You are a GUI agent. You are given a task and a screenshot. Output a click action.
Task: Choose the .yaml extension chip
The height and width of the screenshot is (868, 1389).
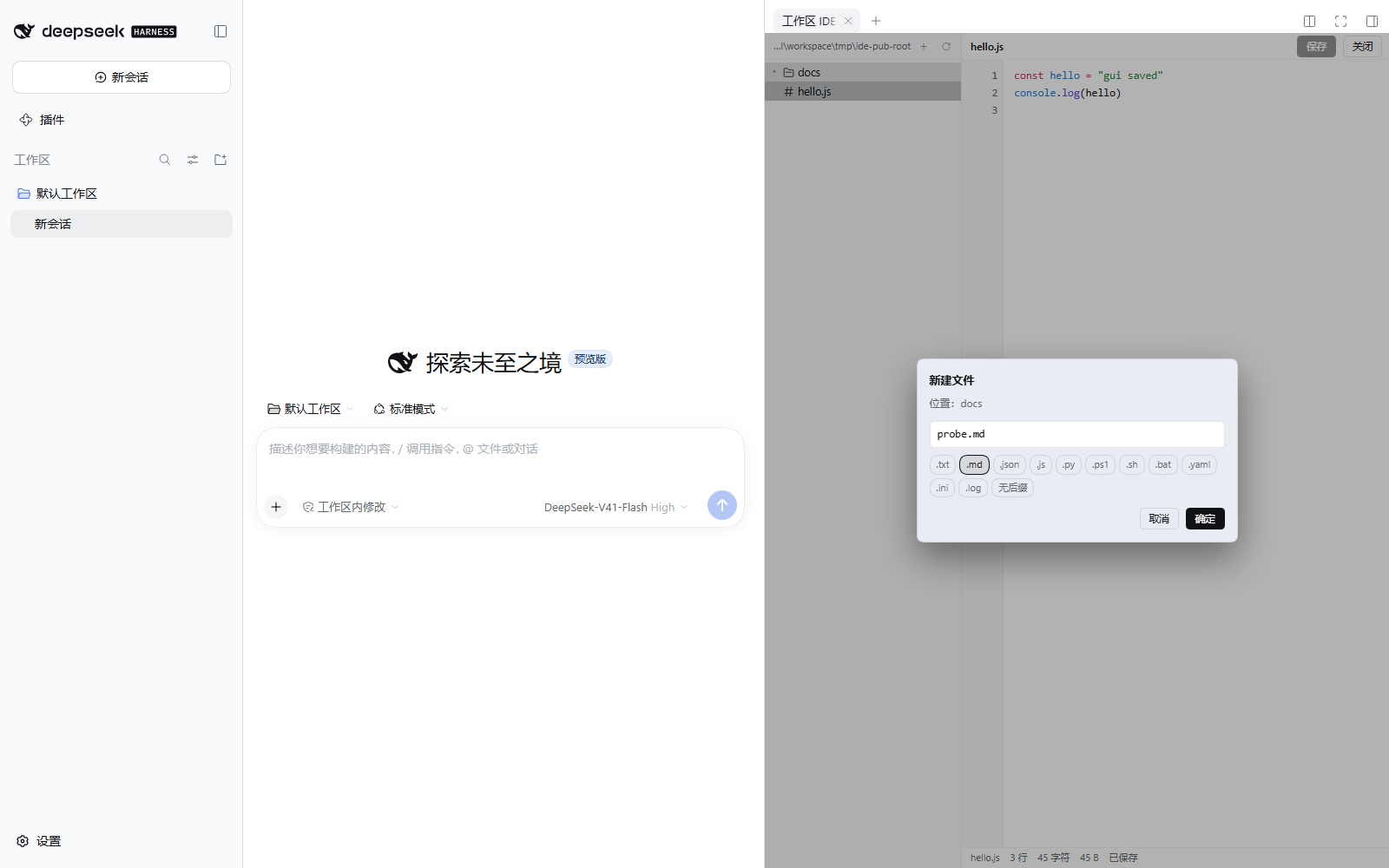[x=1199, y=465]
